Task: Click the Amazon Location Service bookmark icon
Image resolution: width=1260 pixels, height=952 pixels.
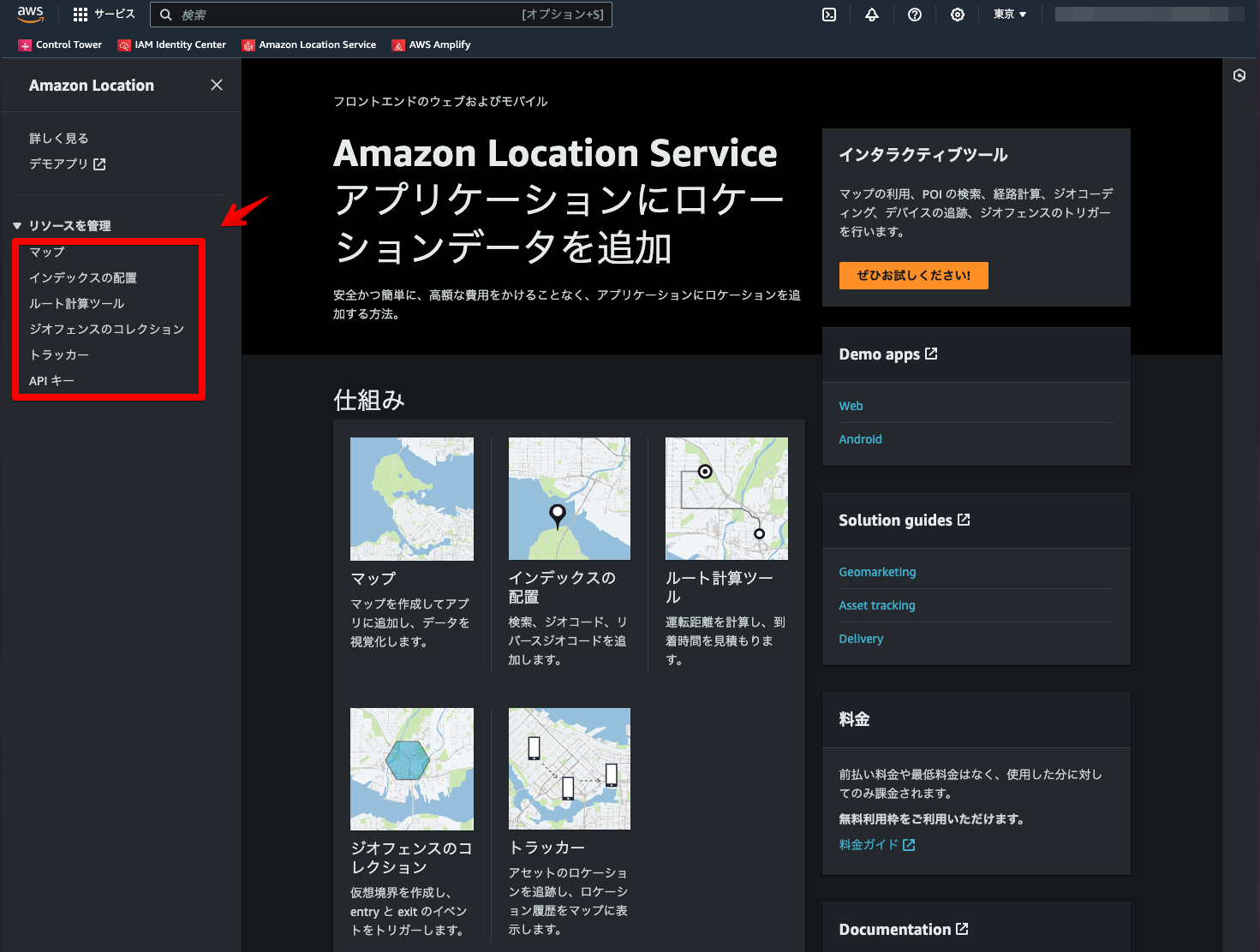Action: click(248, 45)
